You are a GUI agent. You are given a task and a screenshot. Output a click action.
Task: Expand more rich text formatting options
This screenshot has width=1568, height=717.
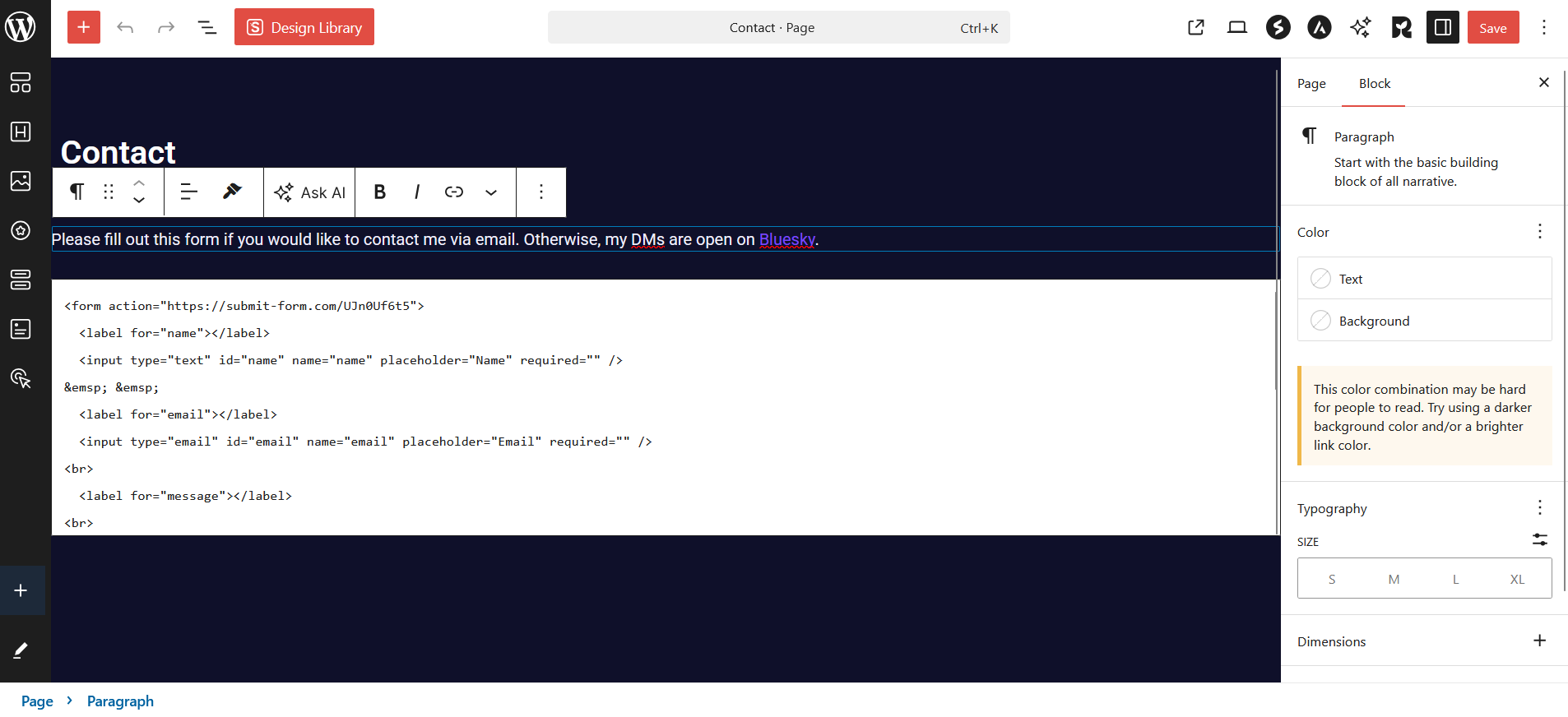[x=491, y=192]
